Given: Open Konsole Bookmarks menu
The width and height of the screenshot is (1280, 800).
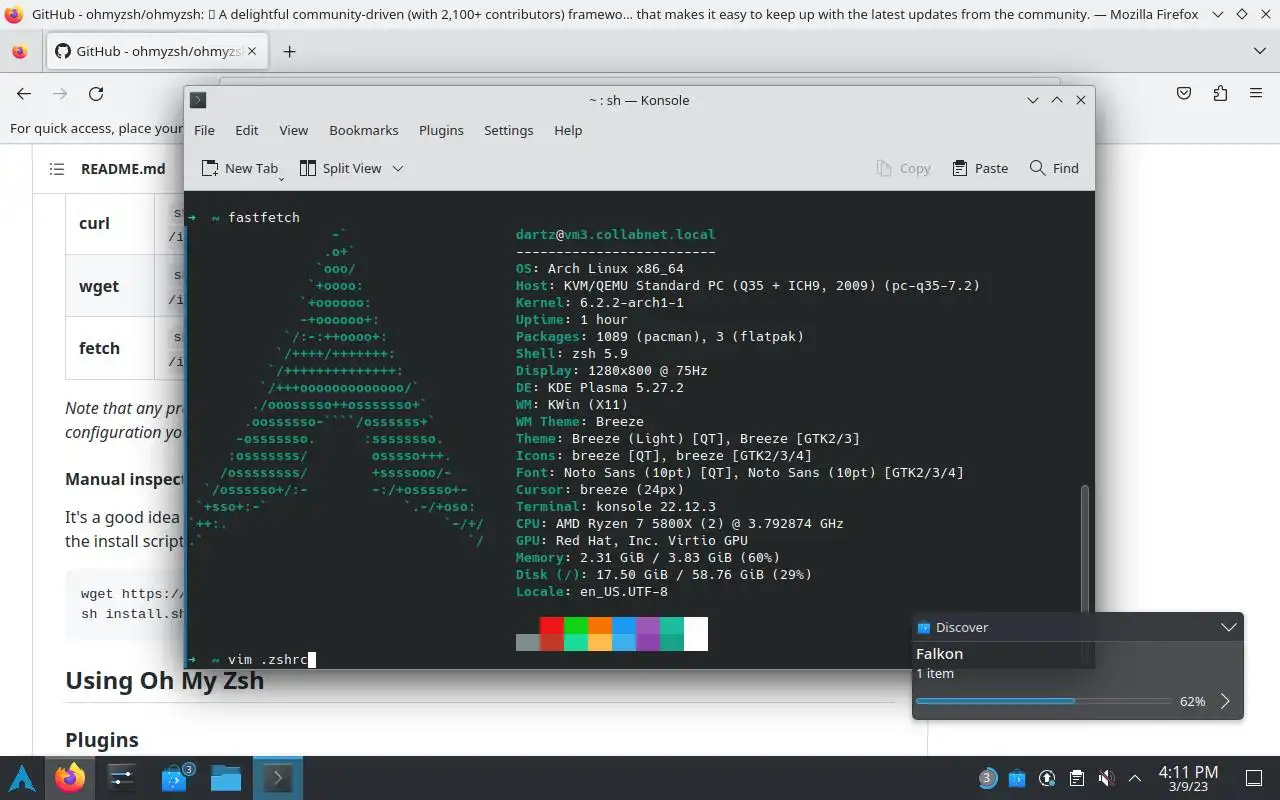Looking at the screenshot, I should 363,130.
